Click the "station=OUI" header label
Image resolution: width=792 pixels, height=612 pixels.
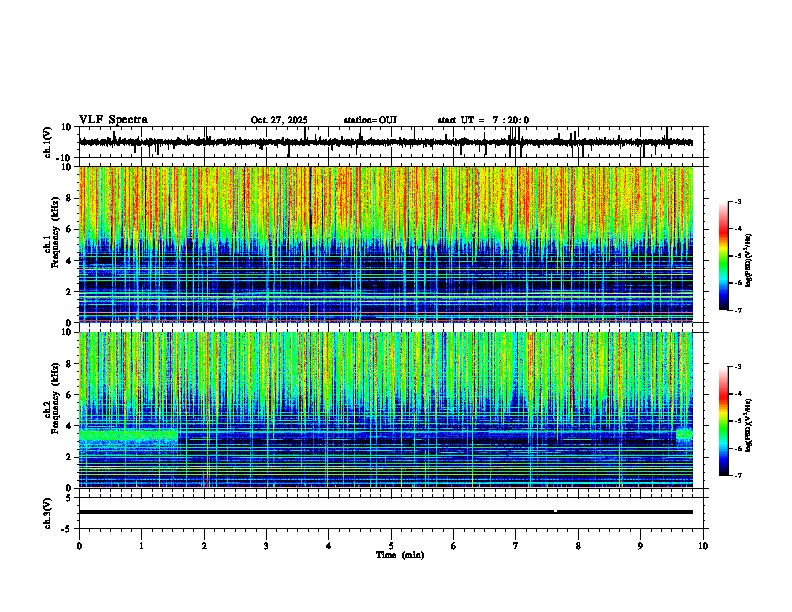pos(370,120)
